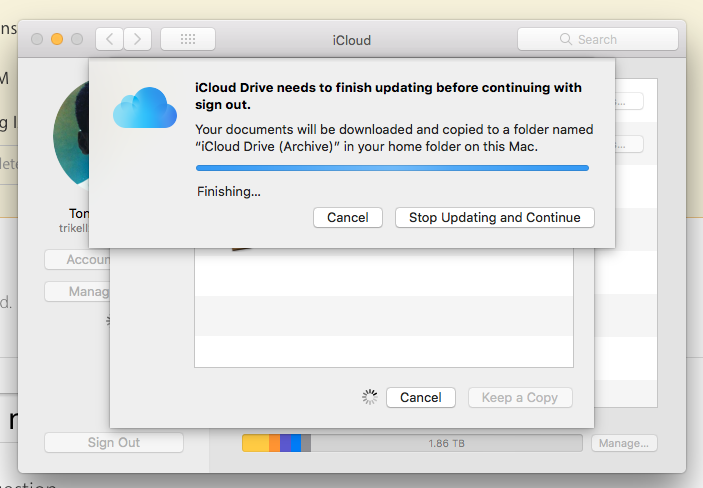Click the back navigation arrow
The height and width of the screenshot is (488, 703).
(x=109, y=39)
